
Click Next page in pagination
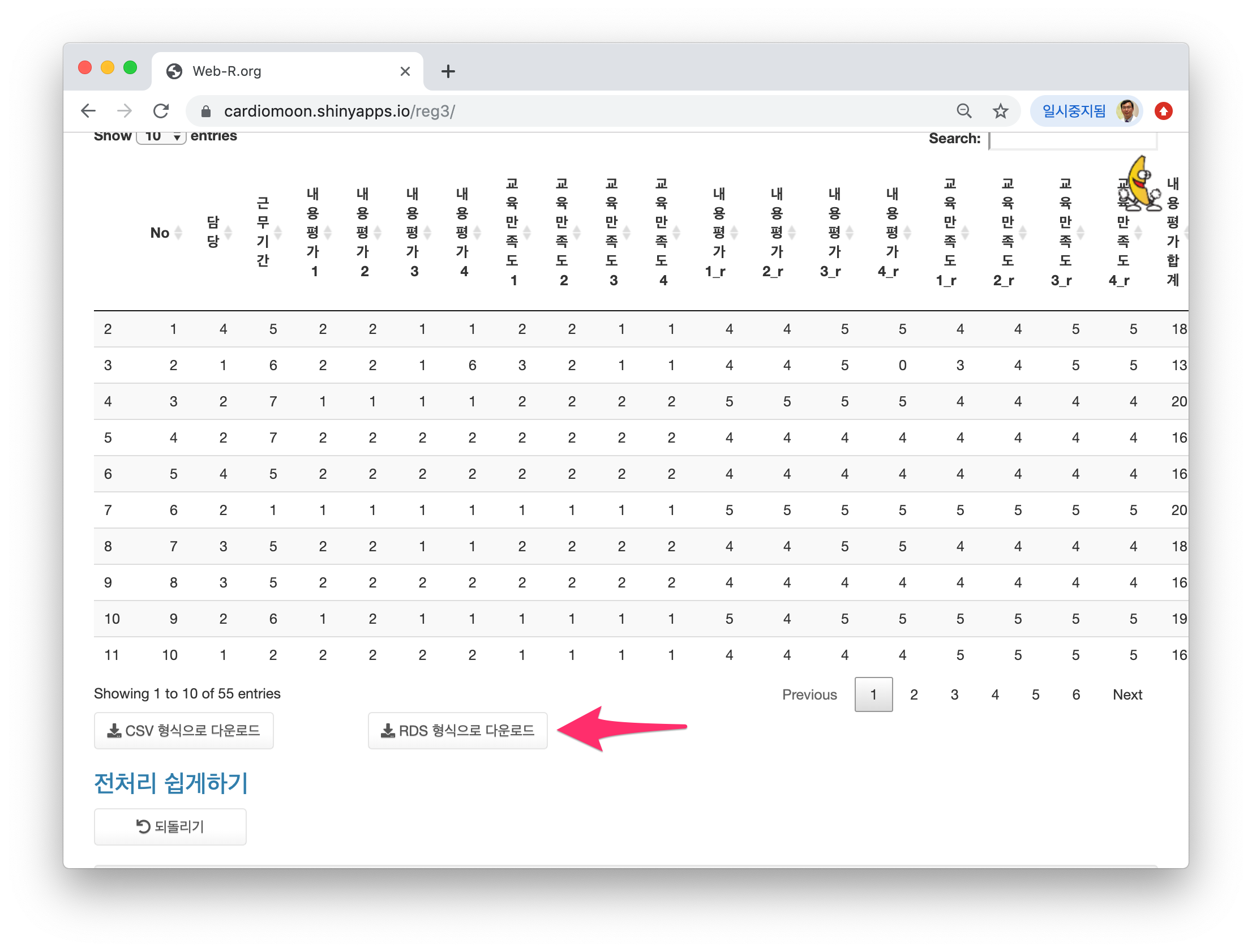pyautogui.click(x=1127, y=694)
